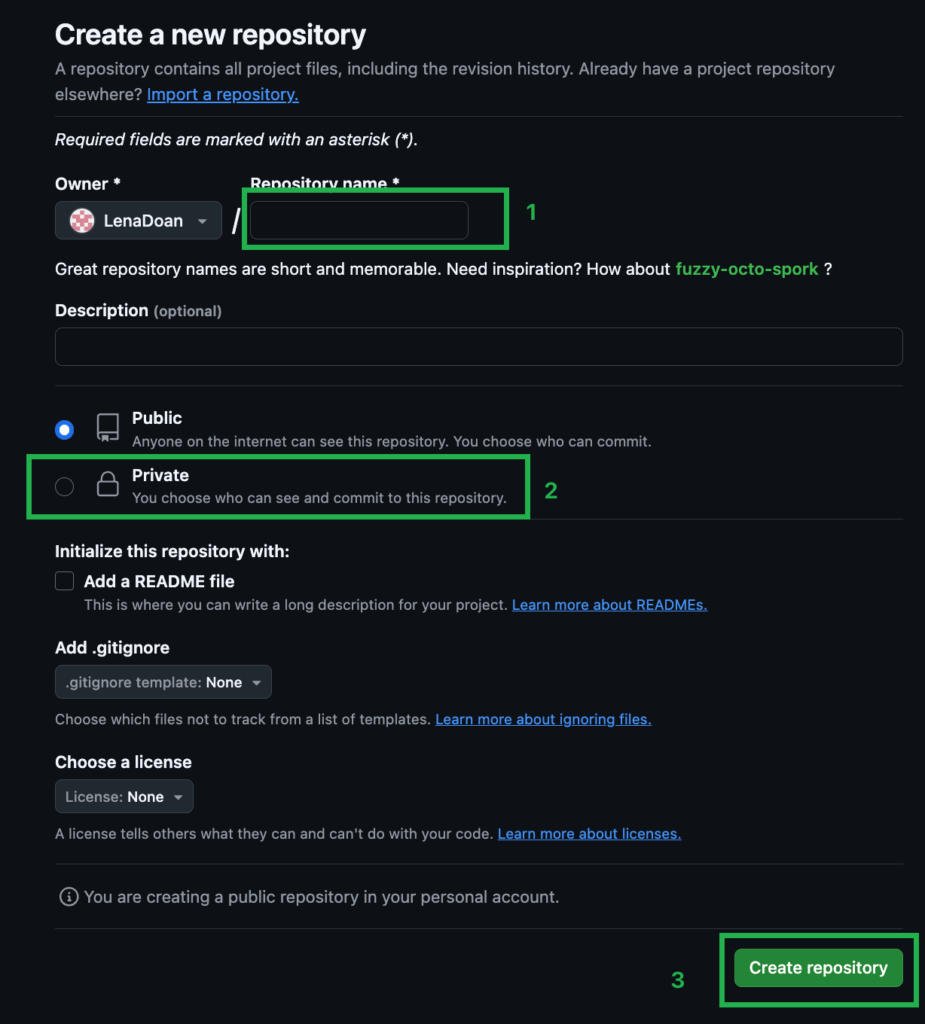925x1024 pixels.
Task: Click the LenaDoan avatar icon
Action: tap(82, 221)
